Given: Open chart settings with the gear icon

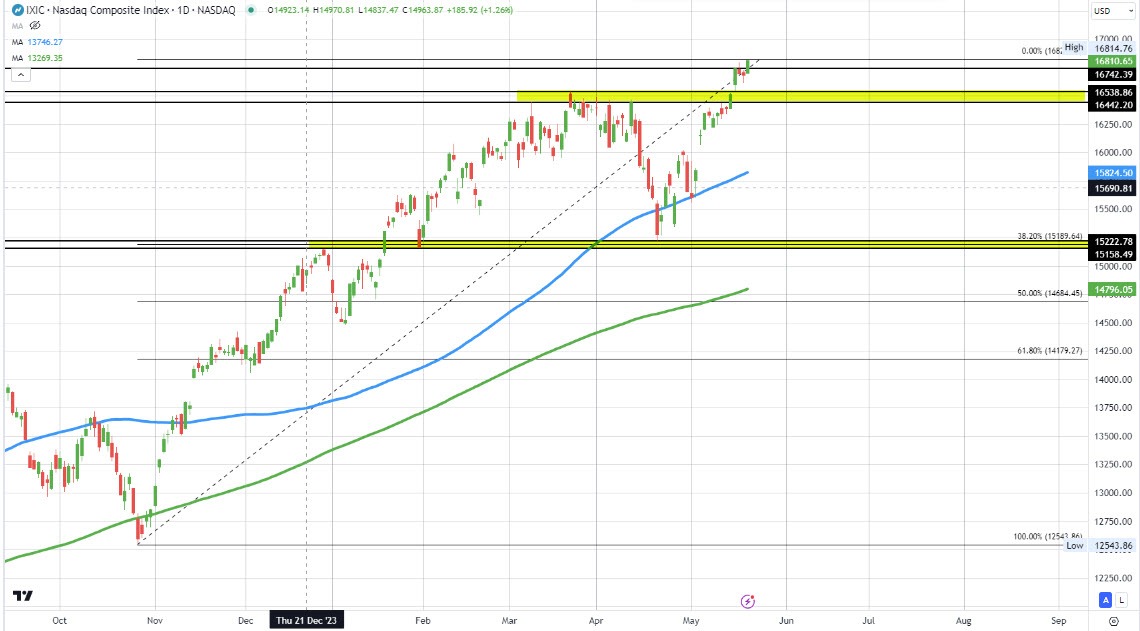Looking at the screenshot, I should tap(1114, 620).
